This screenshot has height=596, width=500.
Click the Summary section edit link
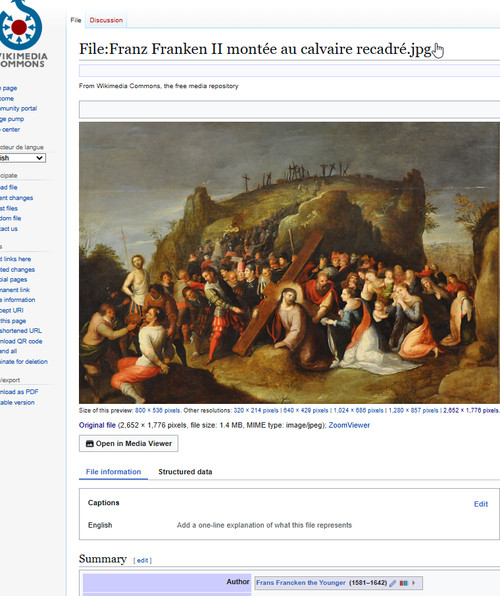(143, 560)
